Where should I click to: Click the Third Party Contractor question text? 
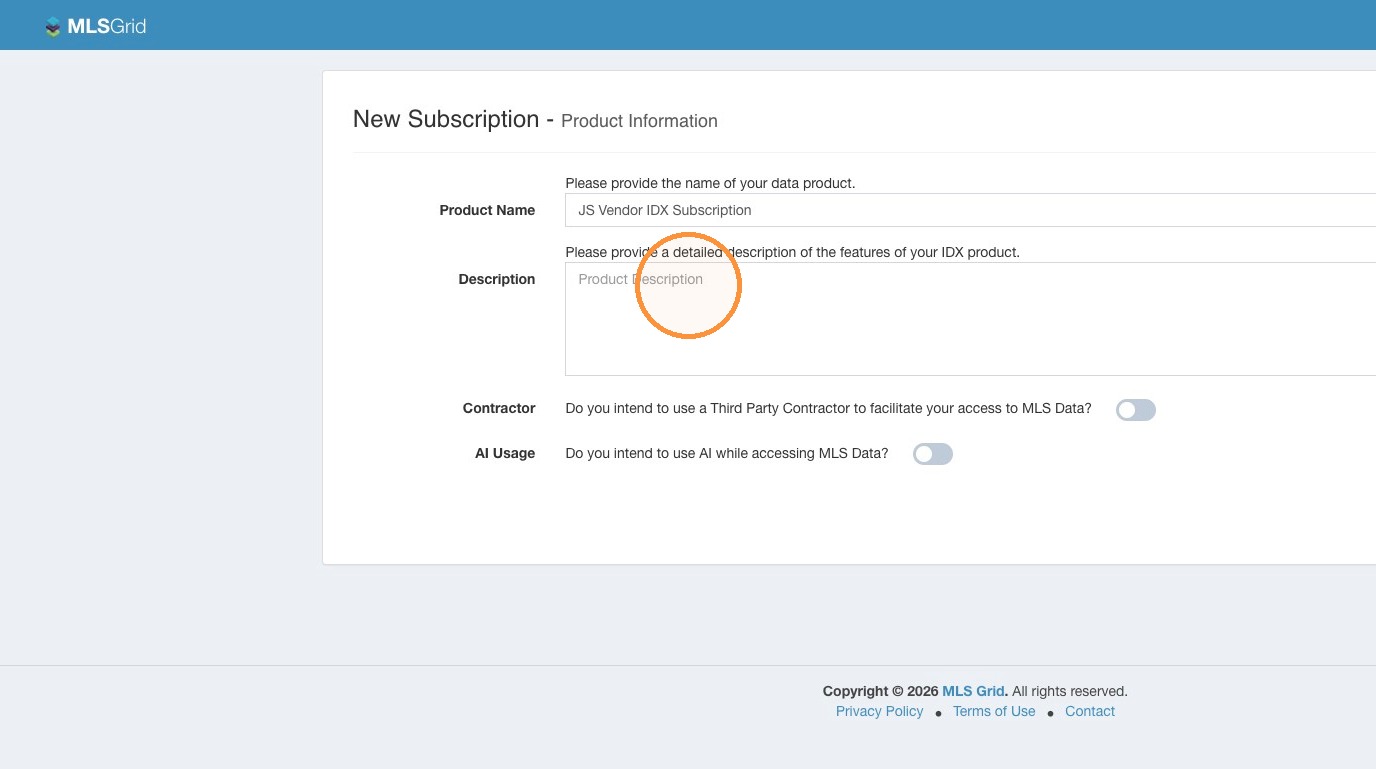(828, 408)
